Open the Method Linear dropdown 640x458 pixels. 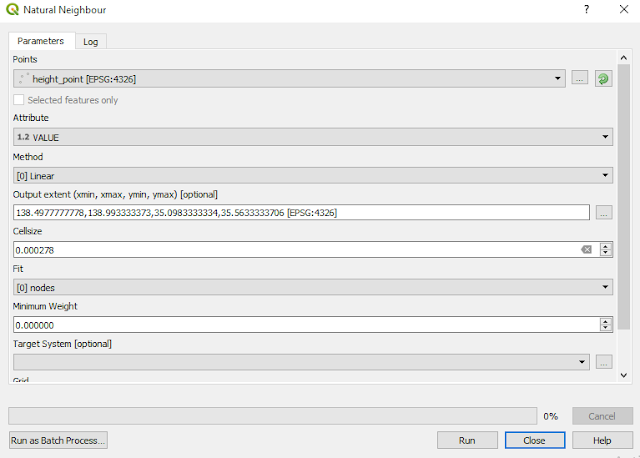313,176
